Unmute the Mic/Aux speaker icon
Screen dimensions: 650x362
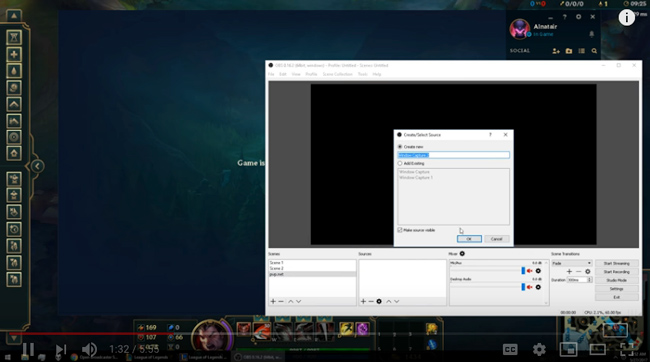(530, 271)
